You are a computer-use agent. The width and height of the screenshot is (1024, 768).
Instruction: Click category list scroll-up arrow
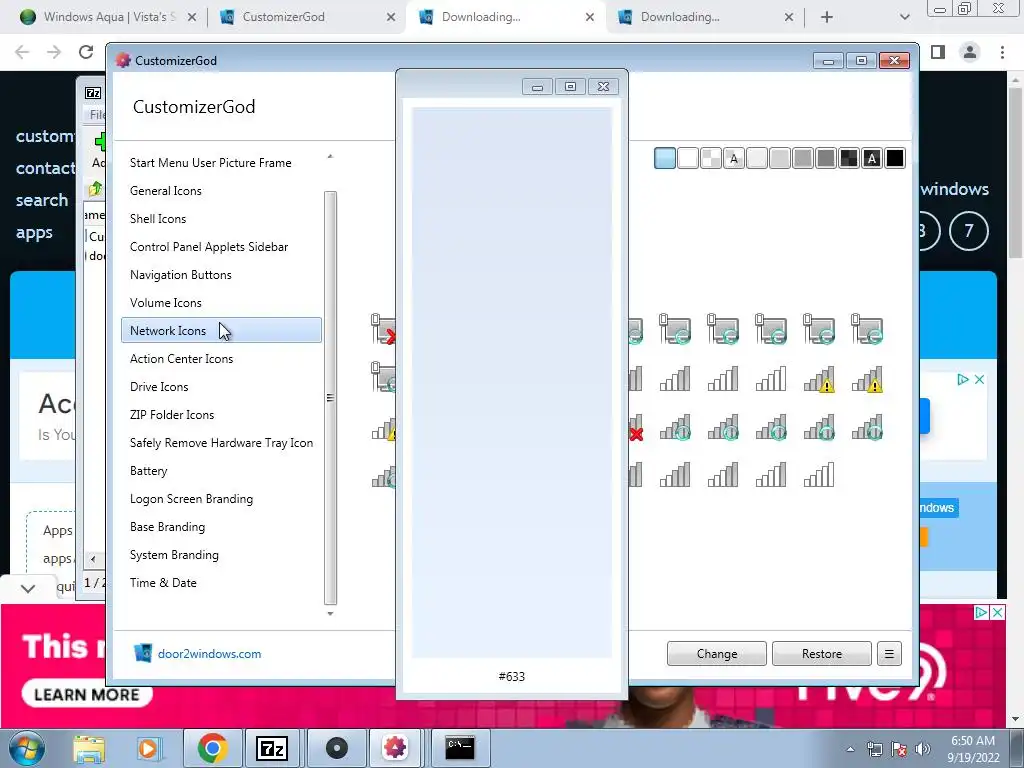[x=330, y=157]
